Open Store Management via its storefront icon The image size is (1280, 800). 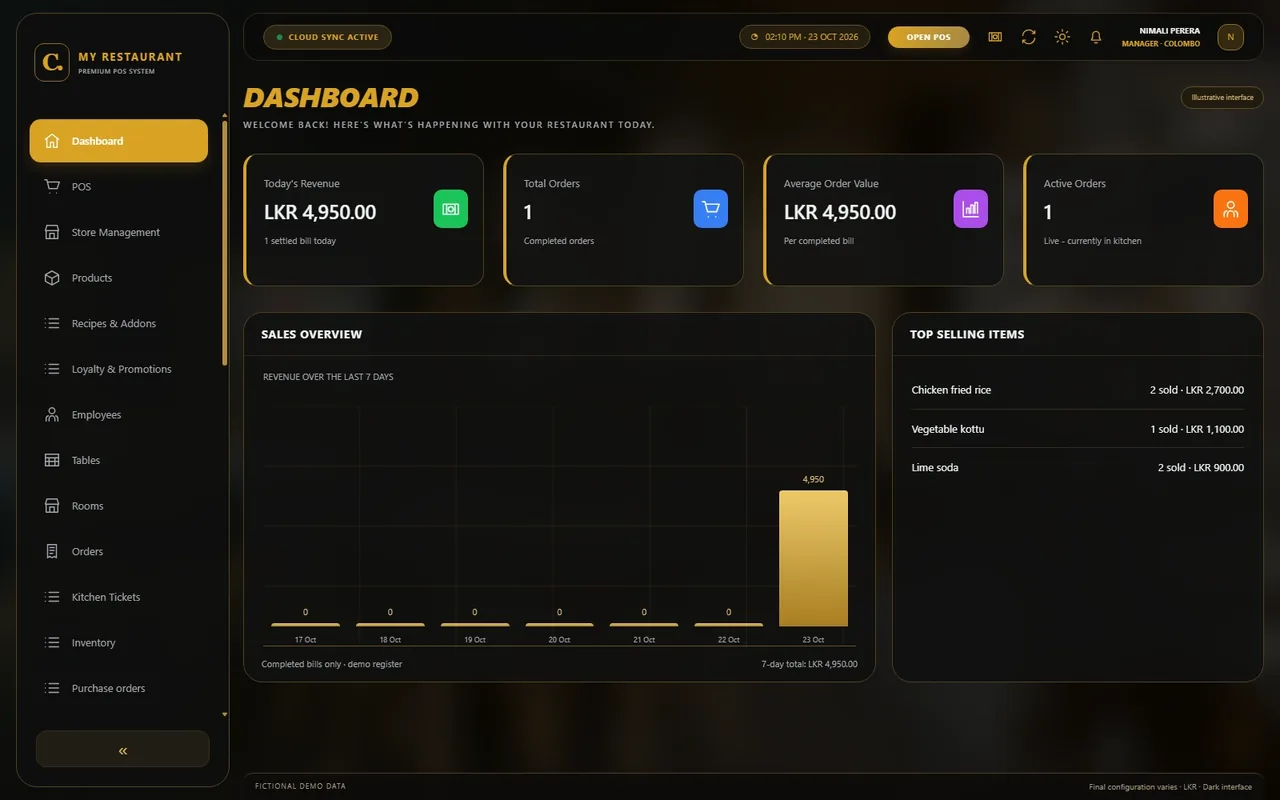click(52, 232)
